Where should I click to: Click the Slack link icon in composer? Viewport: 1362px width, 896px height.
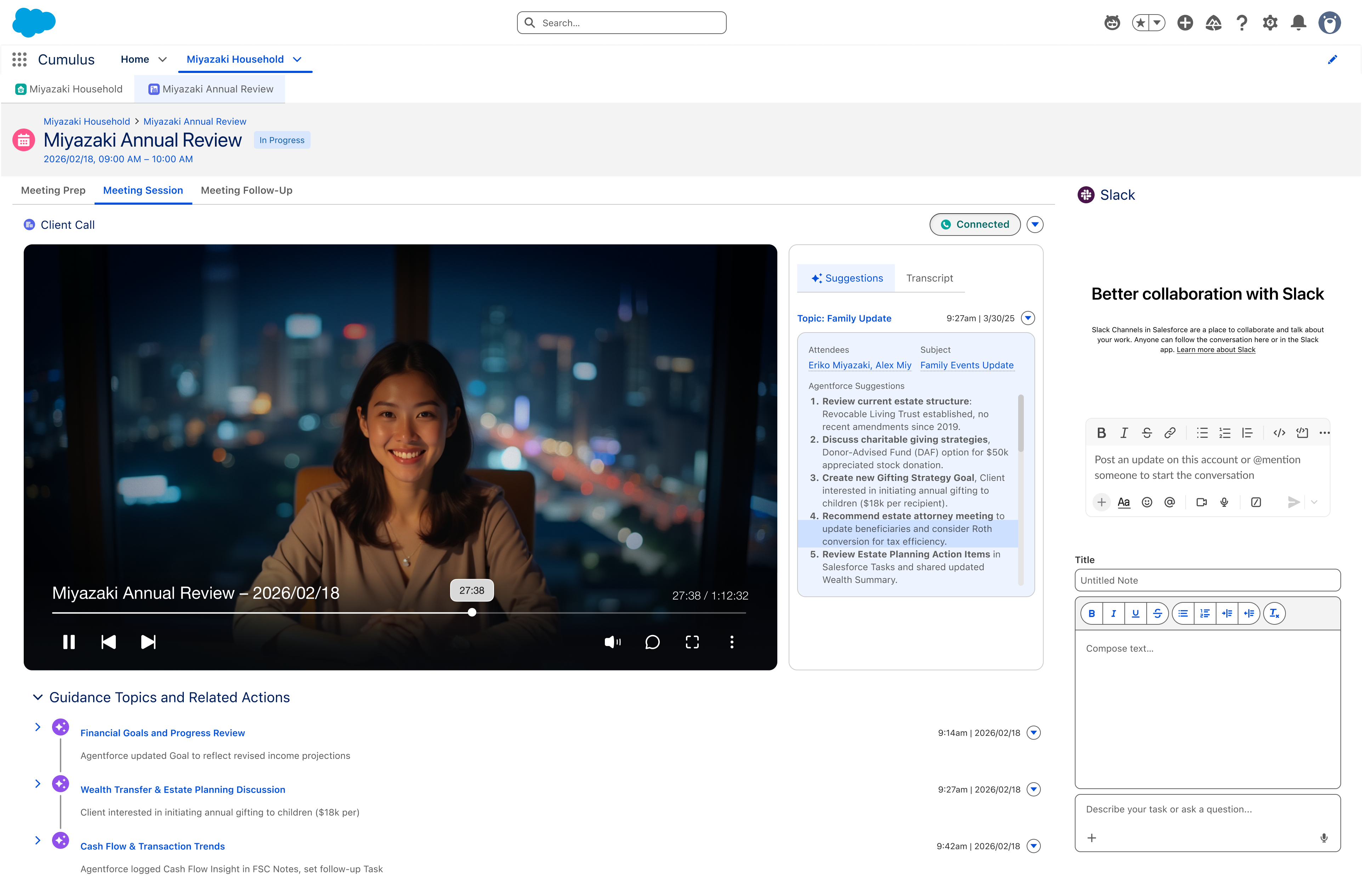[x=1170, y=432]
